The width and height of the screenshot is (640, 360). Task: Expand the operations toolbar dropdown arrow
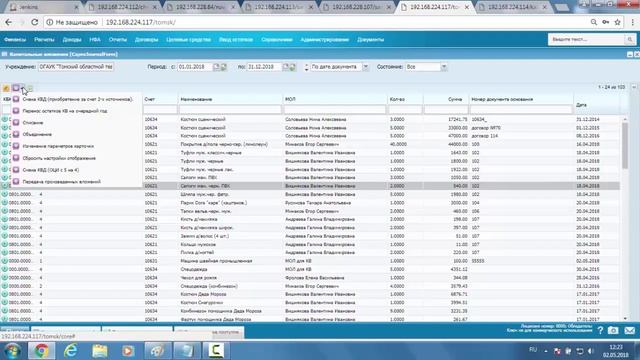[23, 88]
